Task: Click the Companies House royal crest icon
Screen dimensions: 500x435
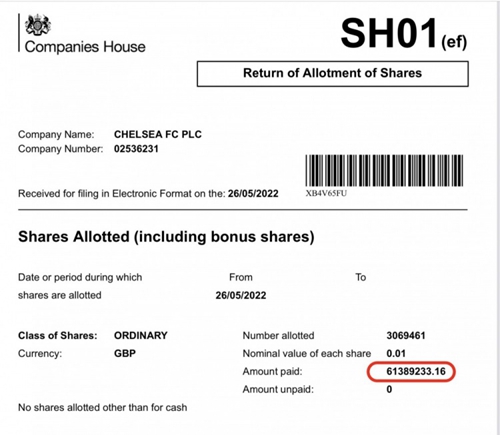Action: (38, 25)
